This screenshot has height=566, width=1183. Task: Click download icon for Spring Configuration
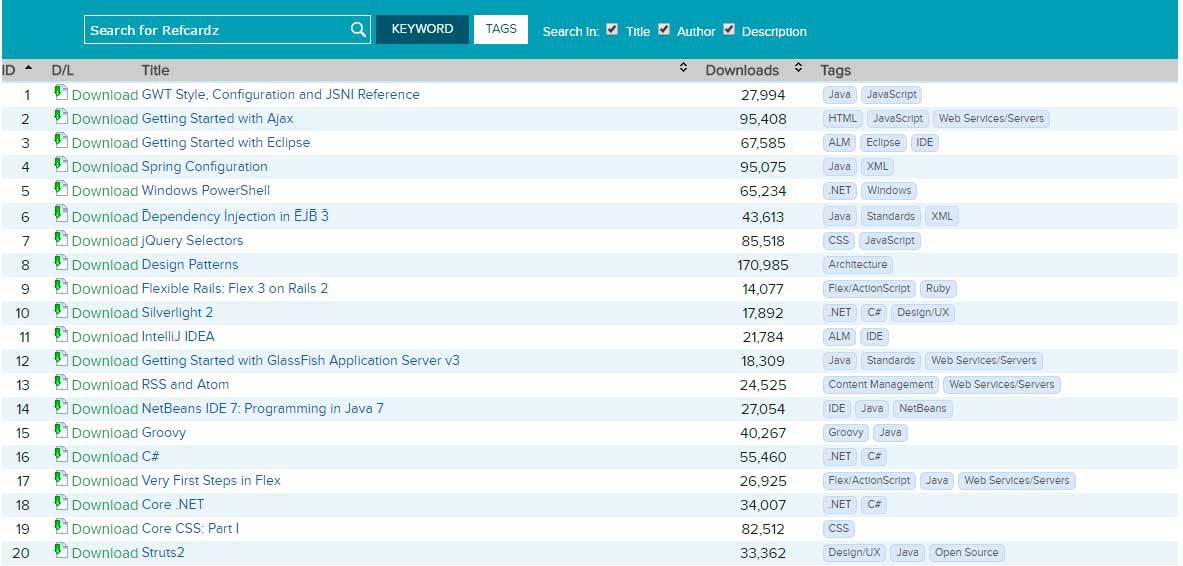click(61, 165)
